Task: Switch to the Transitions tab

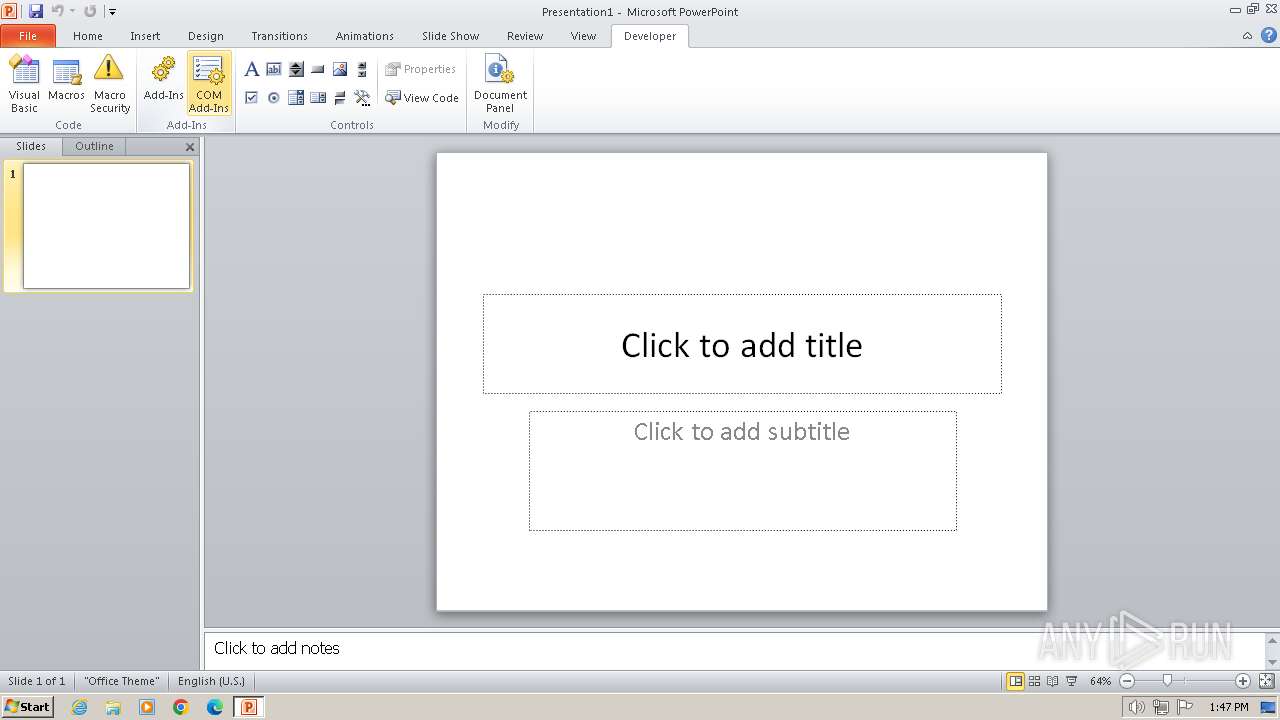Action: [x=279, y=36]
